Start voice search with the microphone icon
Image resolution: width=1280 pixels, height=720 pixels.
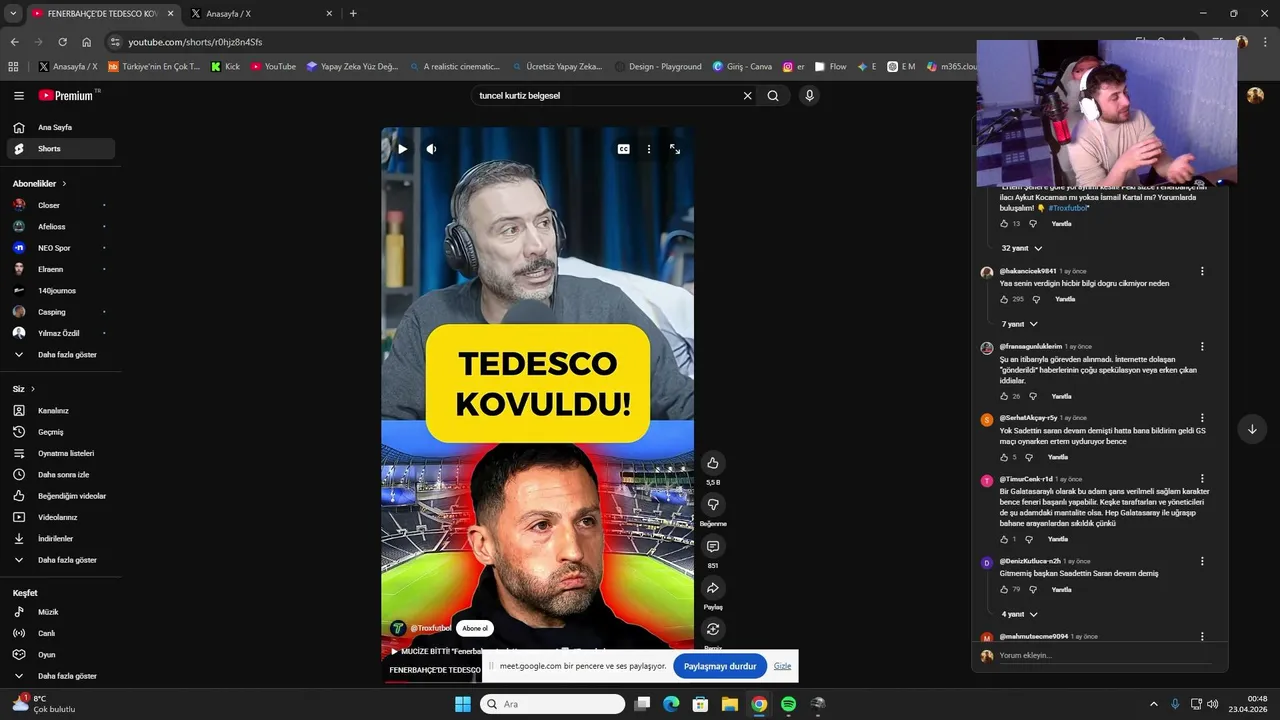click(809, 96)
